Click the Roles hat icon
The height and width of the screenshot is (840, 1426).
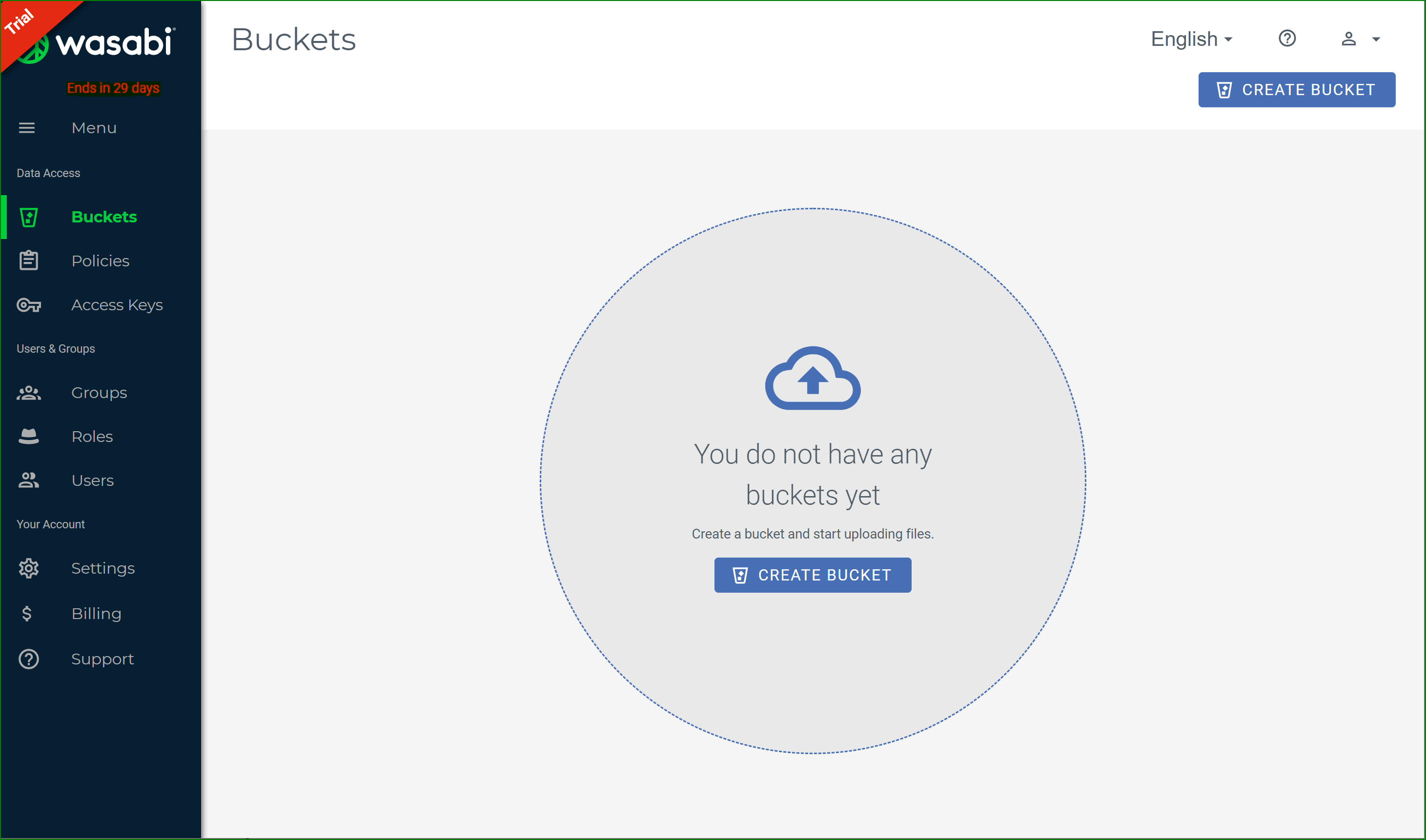[x=28, y=437]
